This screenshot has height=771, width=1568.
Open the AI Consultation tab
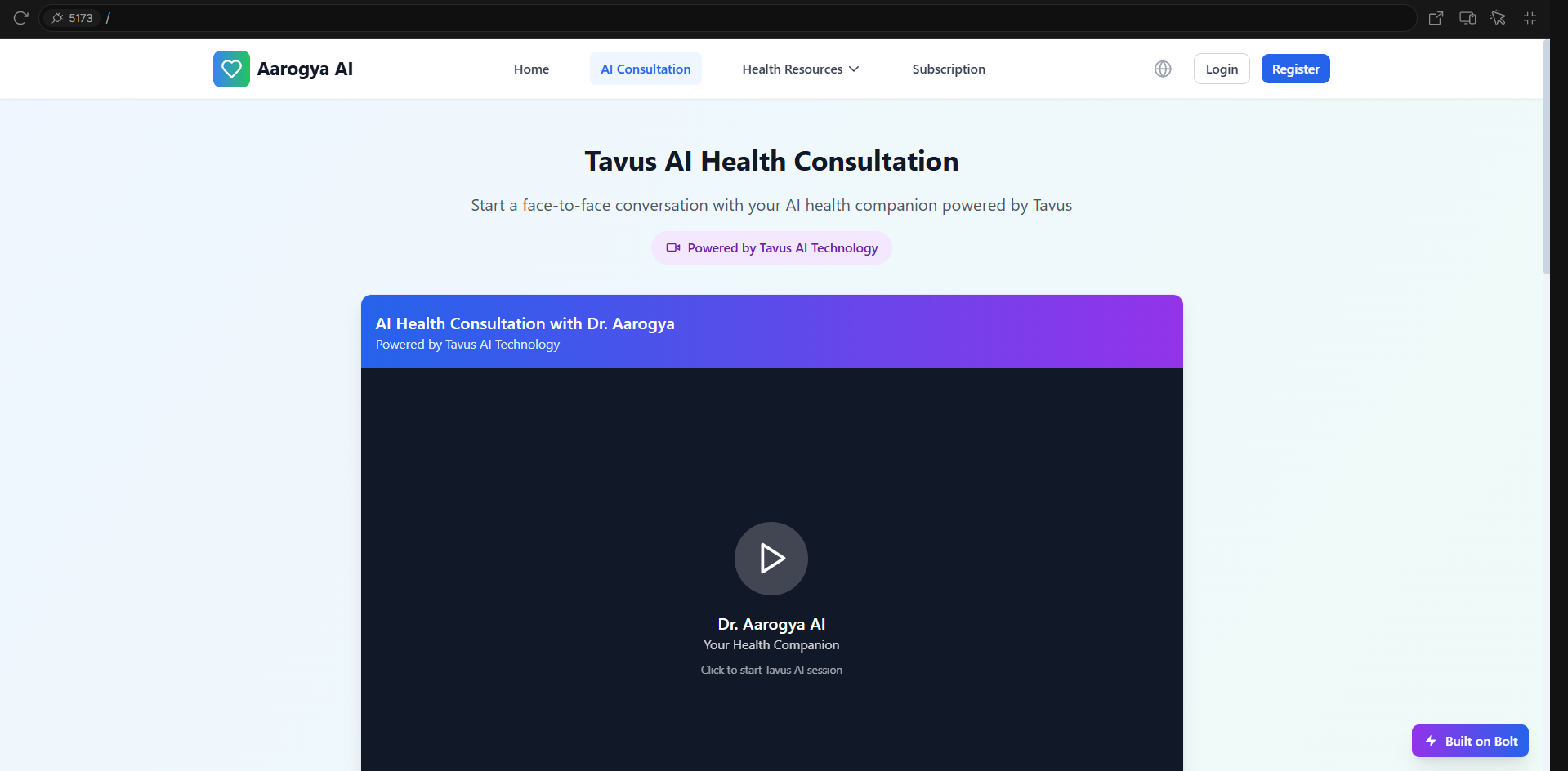tap(646, 69)
